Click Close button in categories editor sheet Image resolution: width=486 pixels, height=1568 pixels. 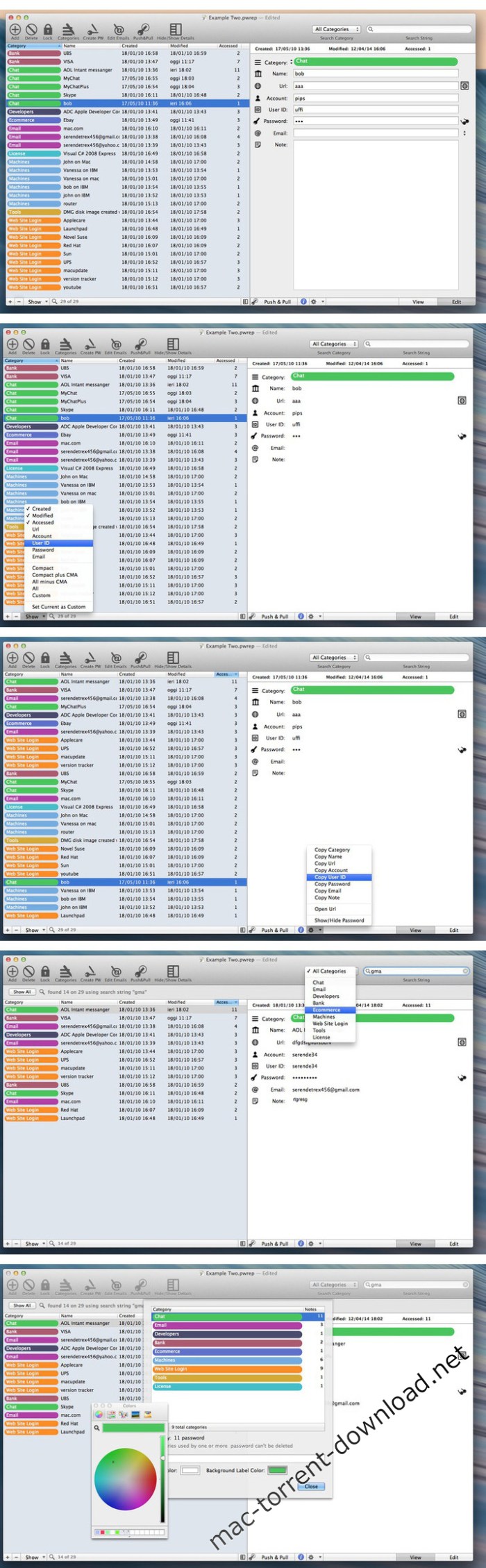311,1487
